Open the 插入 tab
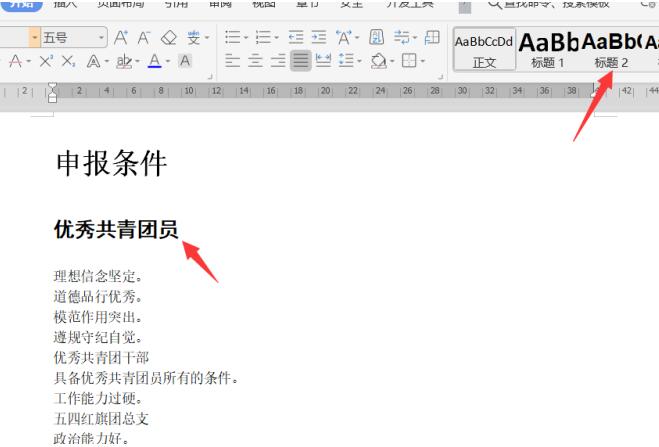The width and height of the screenshot is (659, 447). tap(65, 4)
